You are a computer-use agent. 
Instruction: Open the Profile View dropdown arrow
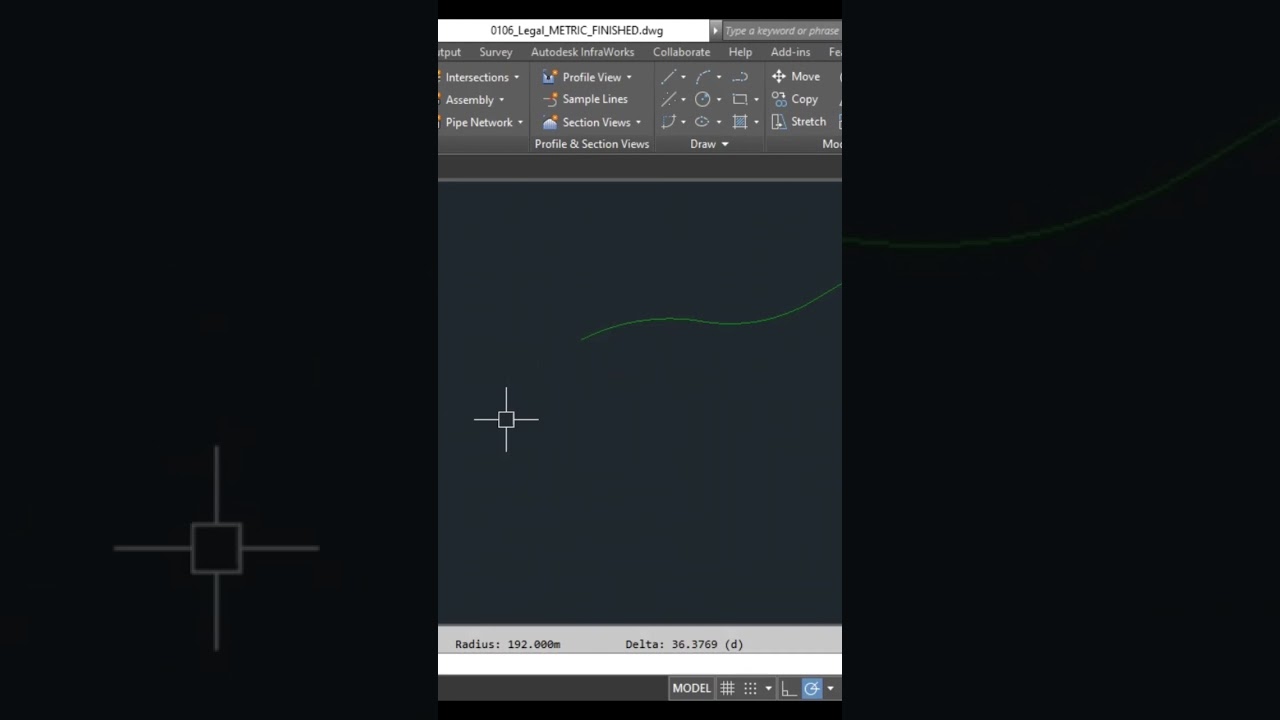click(x=629, y=77)
